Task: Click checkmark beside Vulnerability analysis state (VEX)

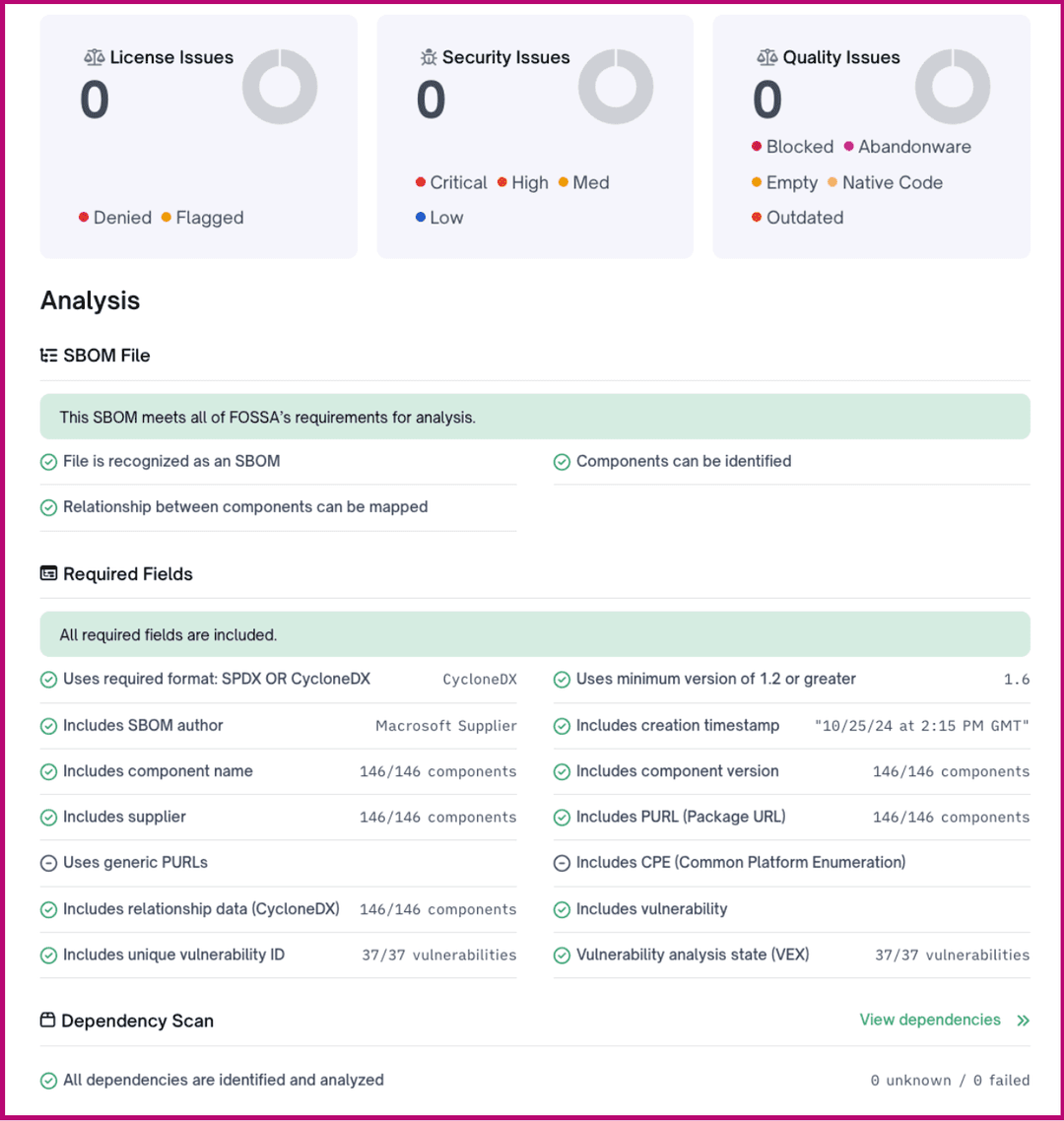Action: (562, 956)
